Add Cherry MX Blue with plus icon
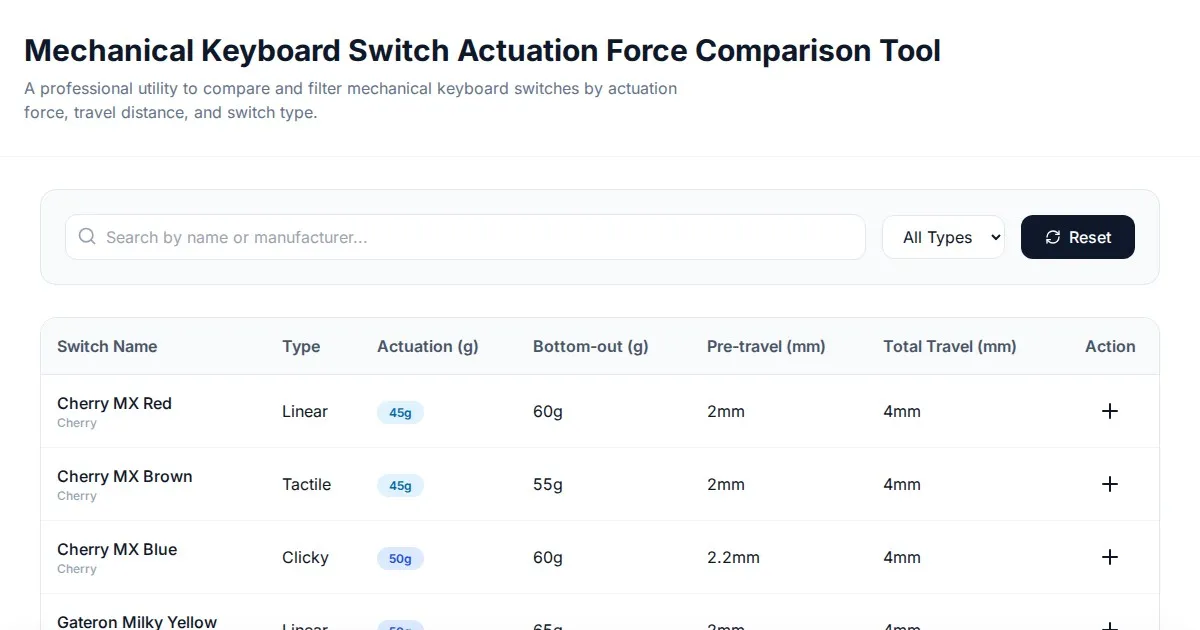Image resolution: width=1200 pixels, height=630 pixels. [1109, 557]
